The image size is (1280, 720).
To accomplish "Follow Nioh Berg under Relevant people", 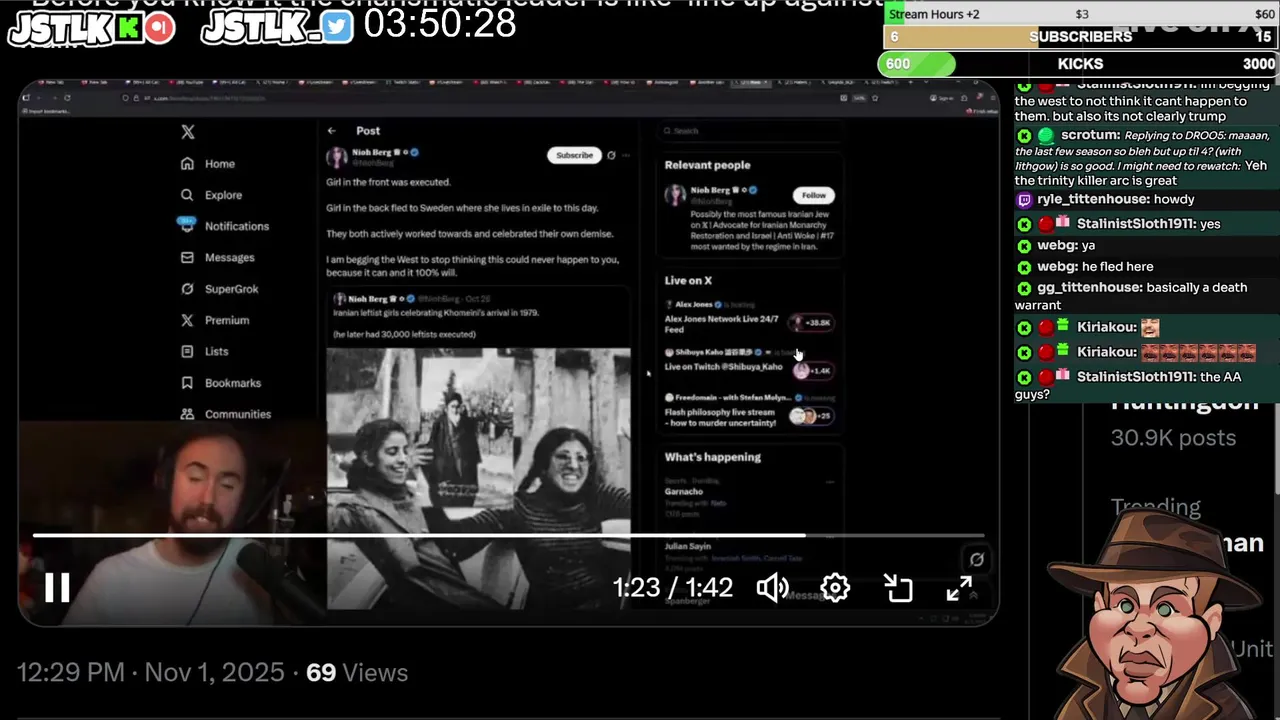I will (814, 195).
